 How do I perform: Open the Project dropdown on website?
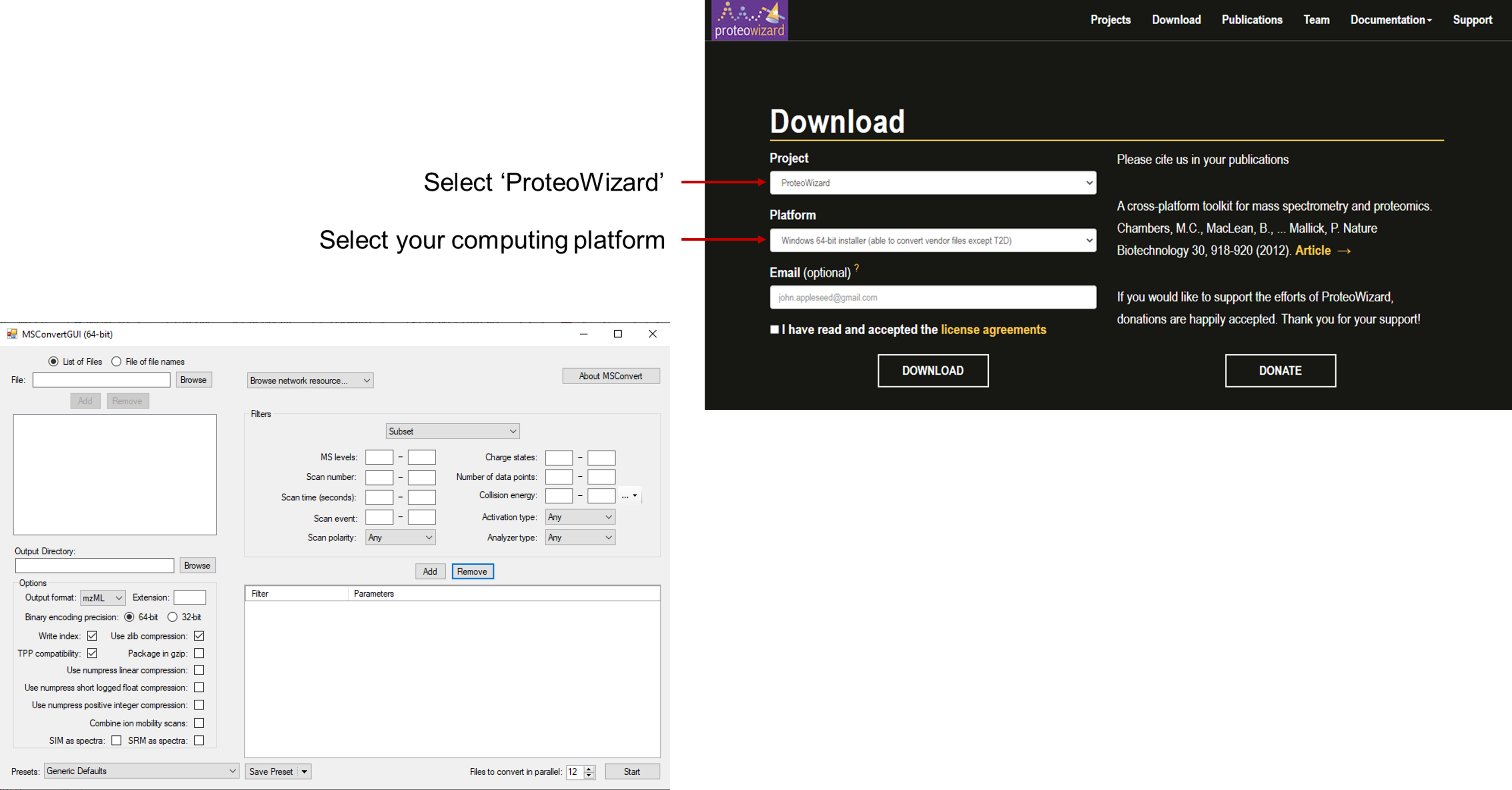pyautogui.click(x=933, y=183)
